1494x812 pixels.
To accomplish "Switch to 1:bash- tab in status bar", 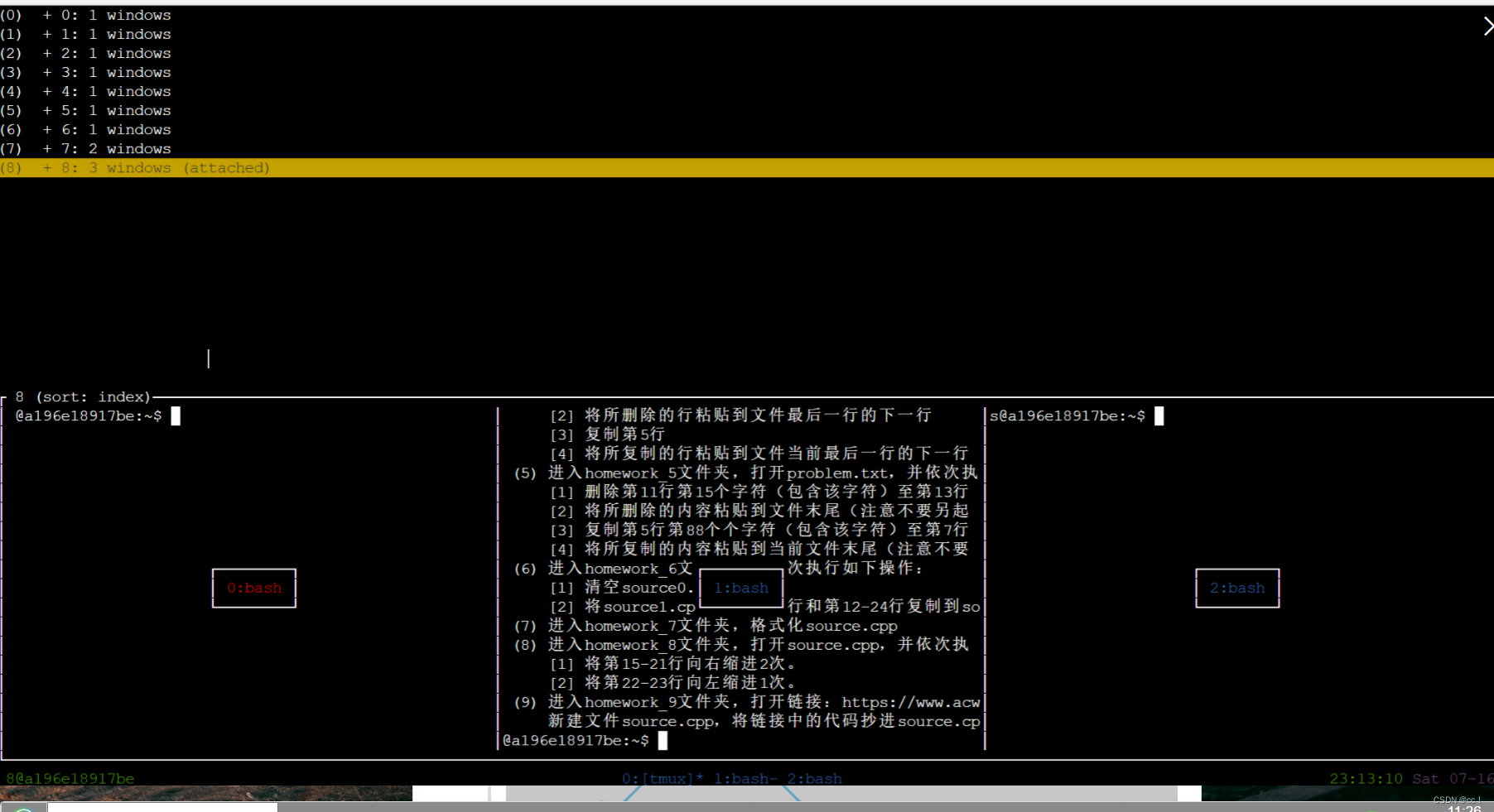I will point(745,779).
